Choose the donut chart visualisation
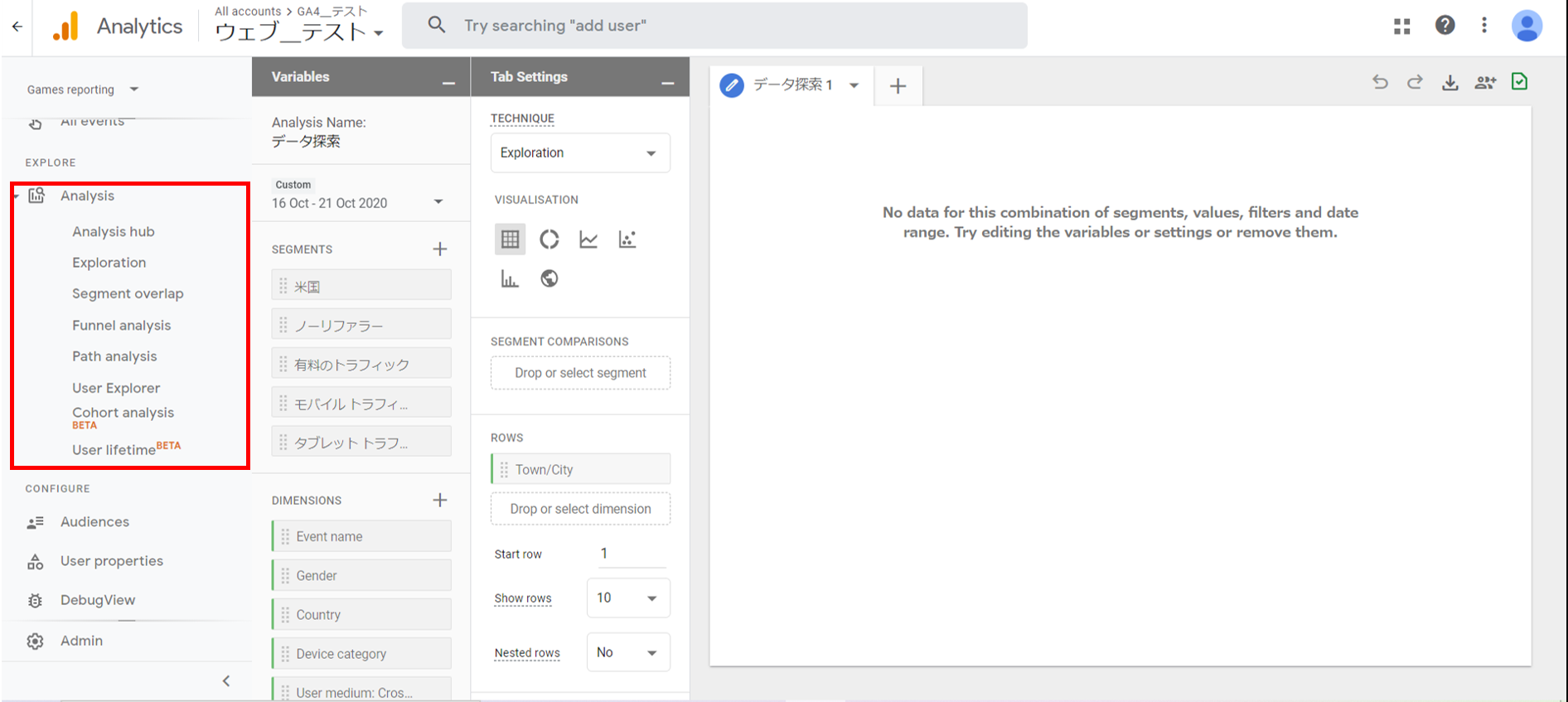The height and width of the screenshot is (702, 1568). pos(549,240)
